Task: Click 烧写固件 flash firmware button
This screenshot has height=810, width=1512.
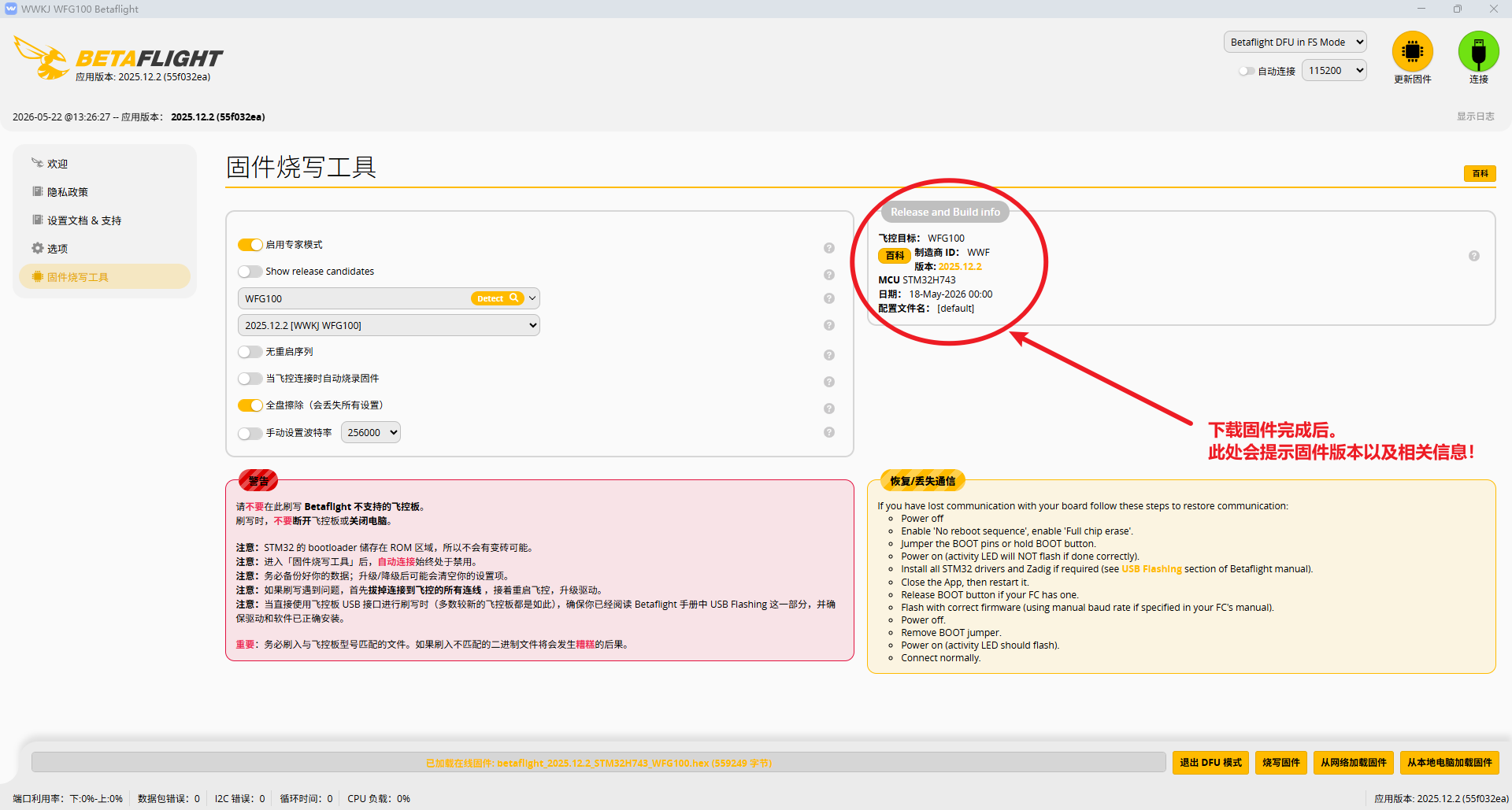Action: (x=1281, y=763)
